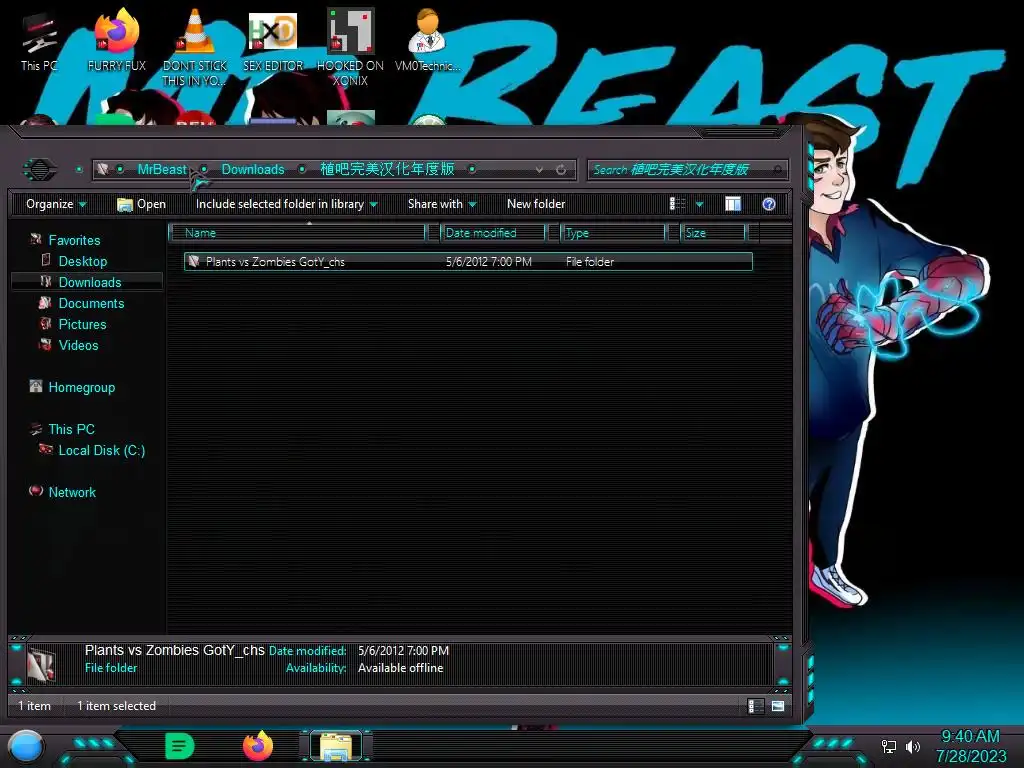Switch to details view via status bar icon

[756, 706]
